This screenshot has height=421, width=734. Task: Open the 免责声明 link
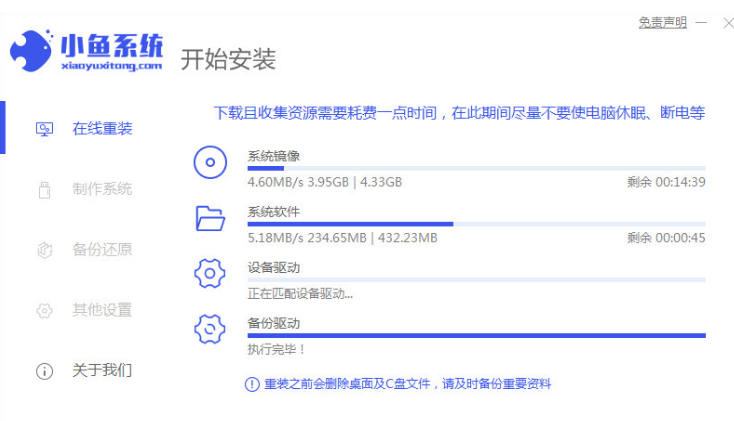pos(662,22)
